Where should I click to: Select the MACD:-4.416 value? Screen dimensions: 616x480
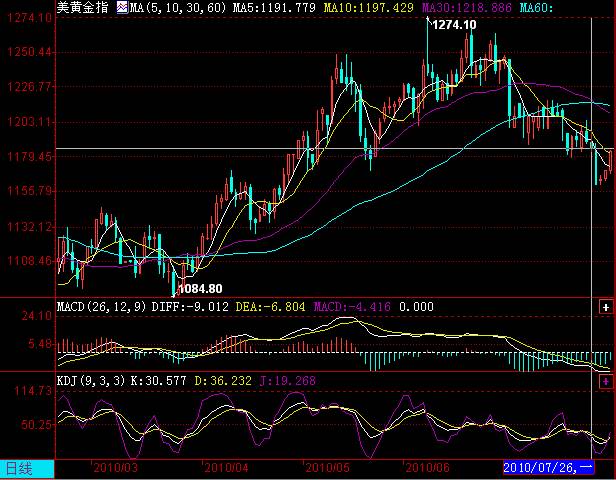click(x=352, y=307)
